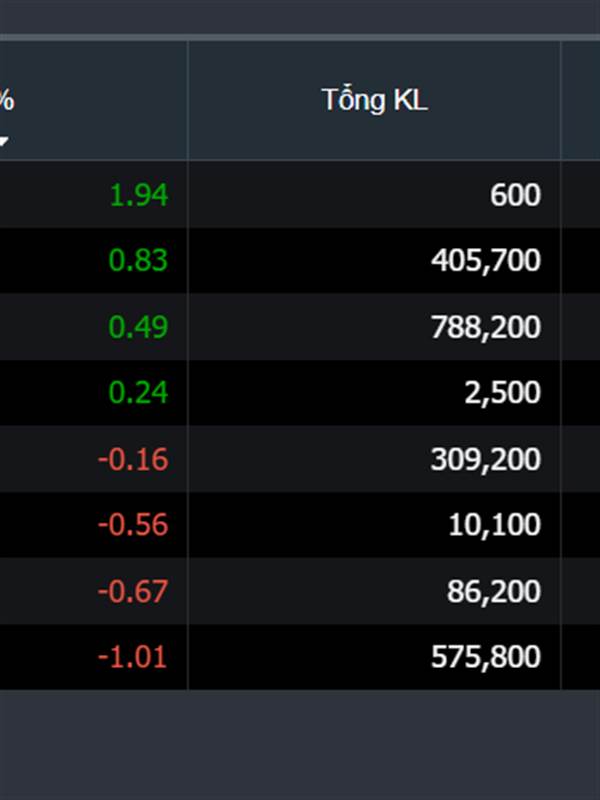Select the 1.94 percent change cell
The height and width of the screenshot is (800, 600).
pyautogui.click(x=93, y=194)
